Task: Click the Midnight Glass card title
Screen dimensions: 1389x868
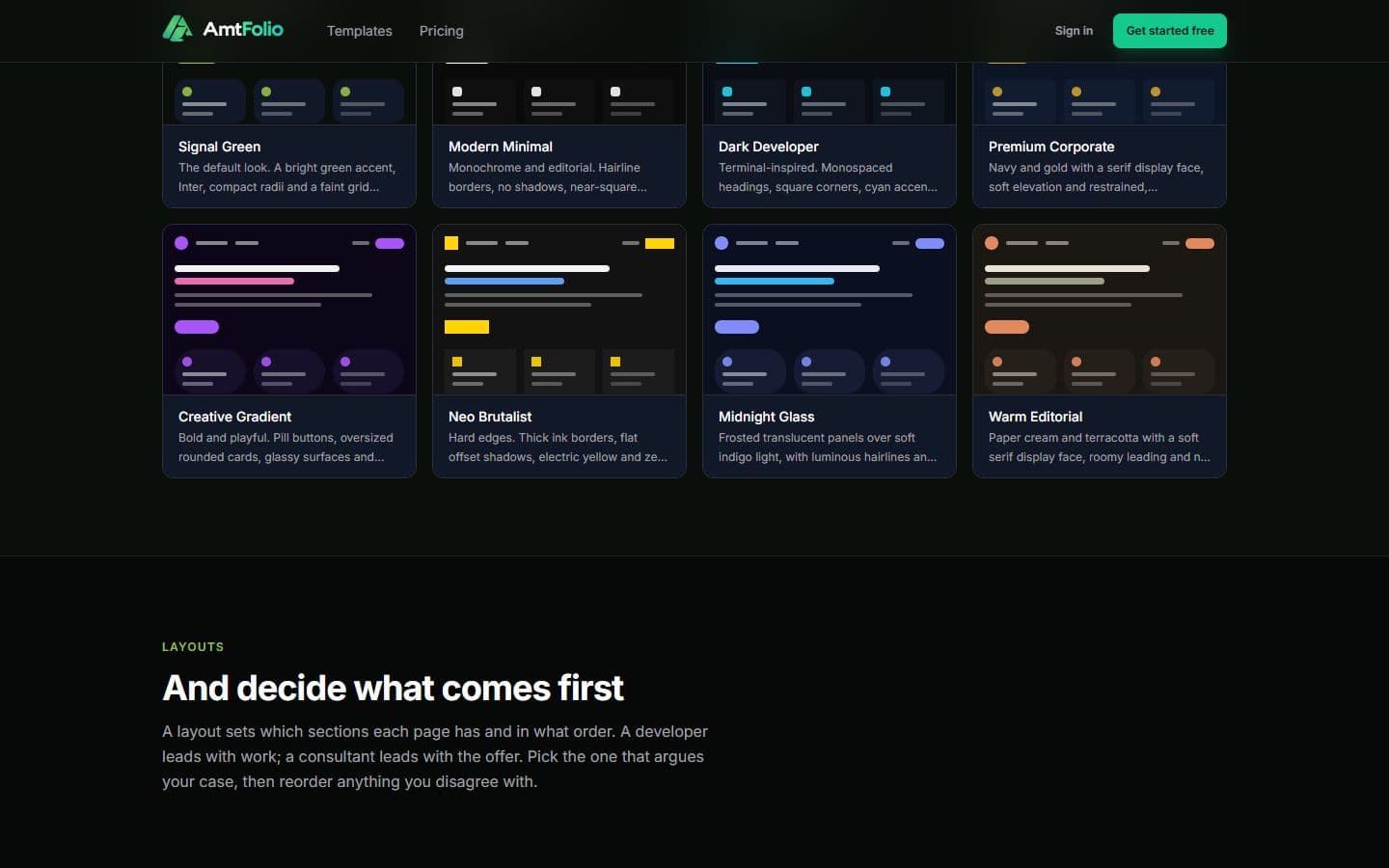Action: (x=766, y=417)
